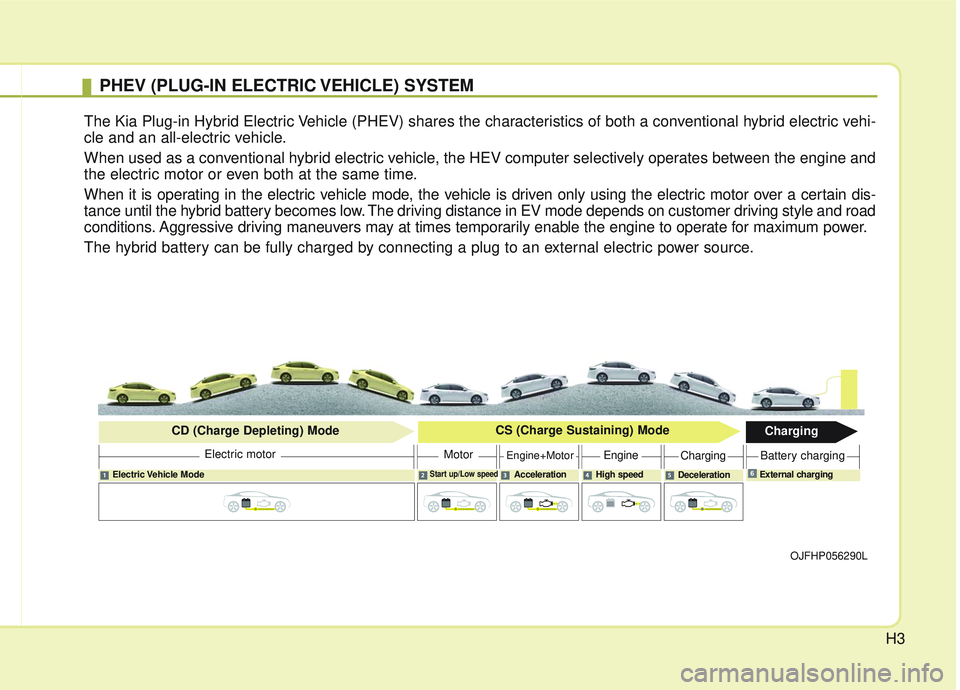Click the Engine+Motor label

coord(539,456)
